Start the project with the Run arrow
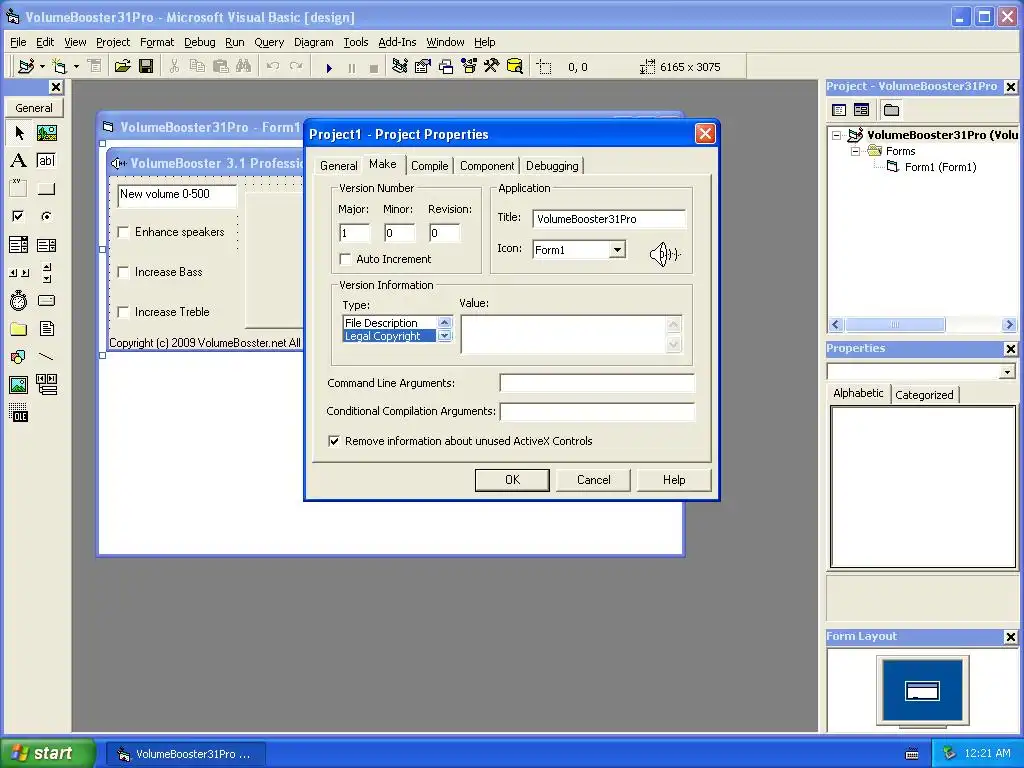 (329, 67)
